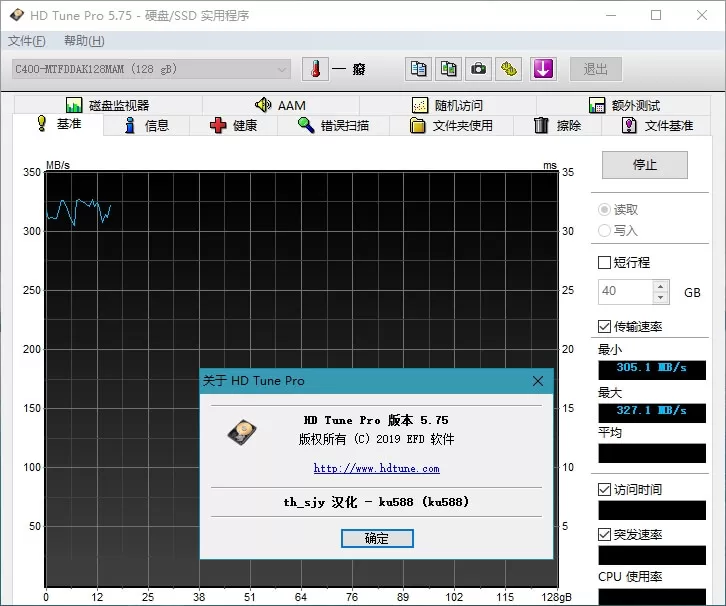
Task: Enable the 短行程 checkbox
Action: coord(604,262)
